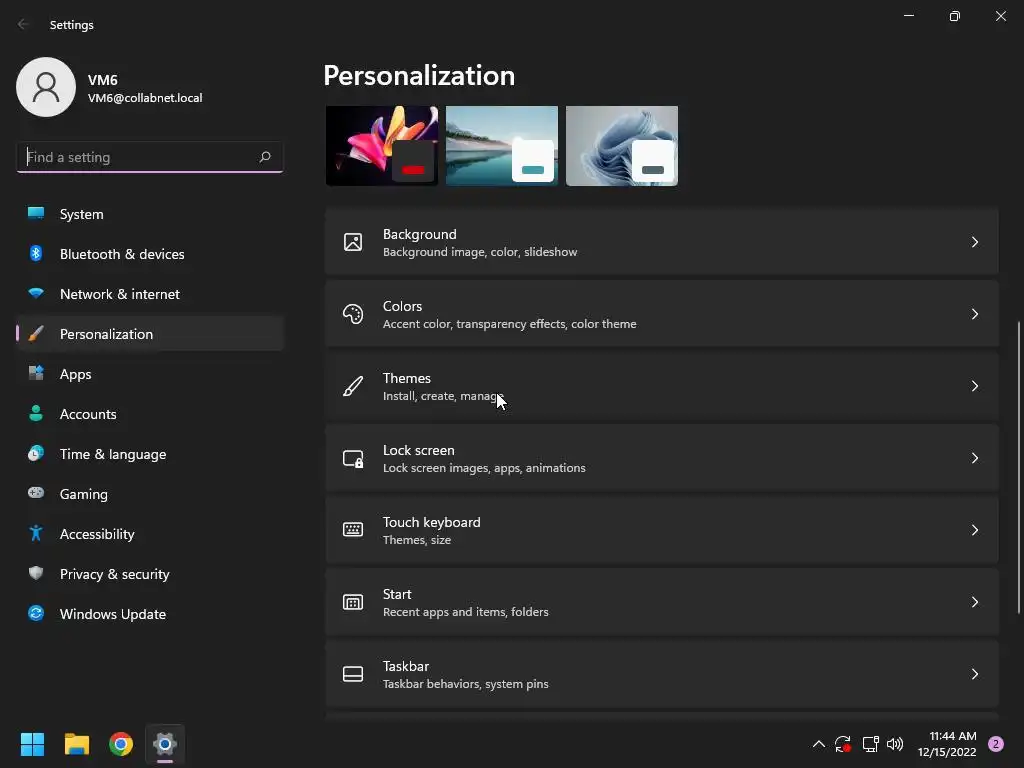Open the notification badge showing 2
The image size is (1024, 768).
996,744
